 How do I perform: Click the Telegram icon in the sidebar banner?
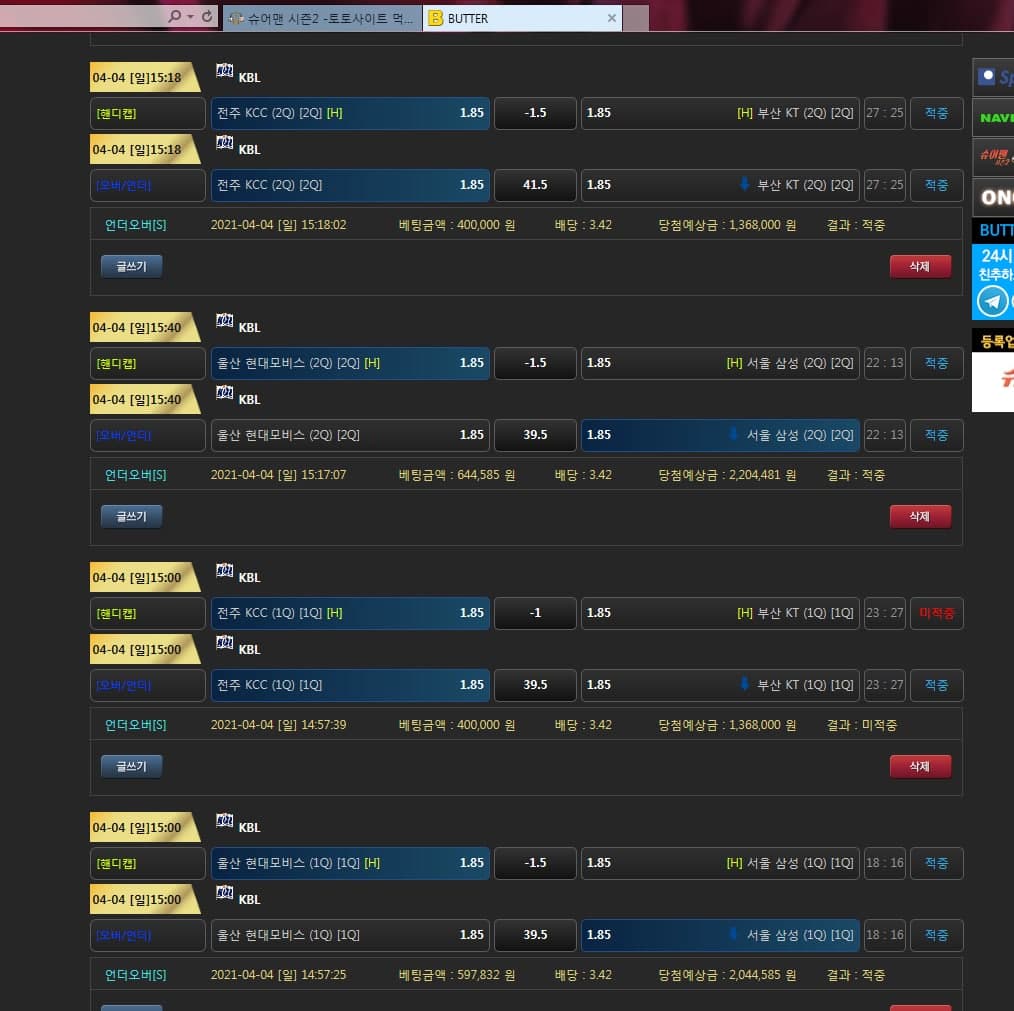coord(992,300)
